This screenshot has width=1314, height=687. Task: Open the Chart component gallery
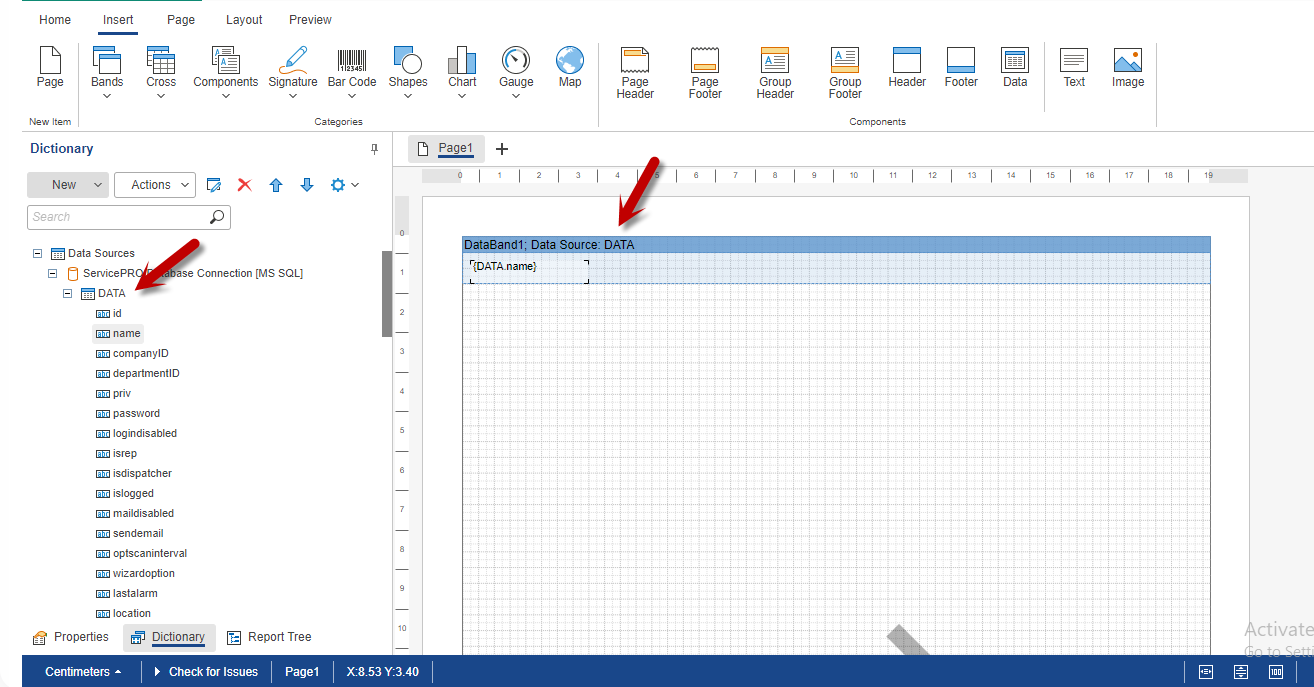click(462, 70)
